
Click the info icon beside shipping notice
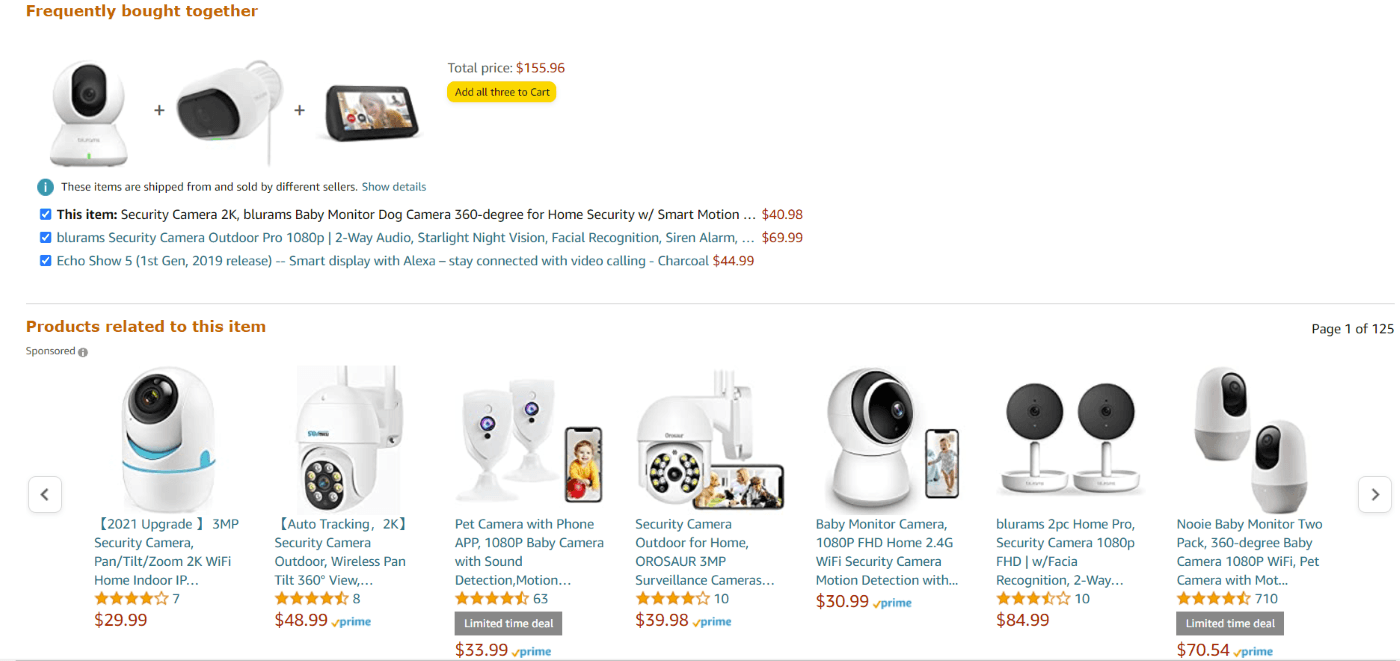(x=45, y=187)
